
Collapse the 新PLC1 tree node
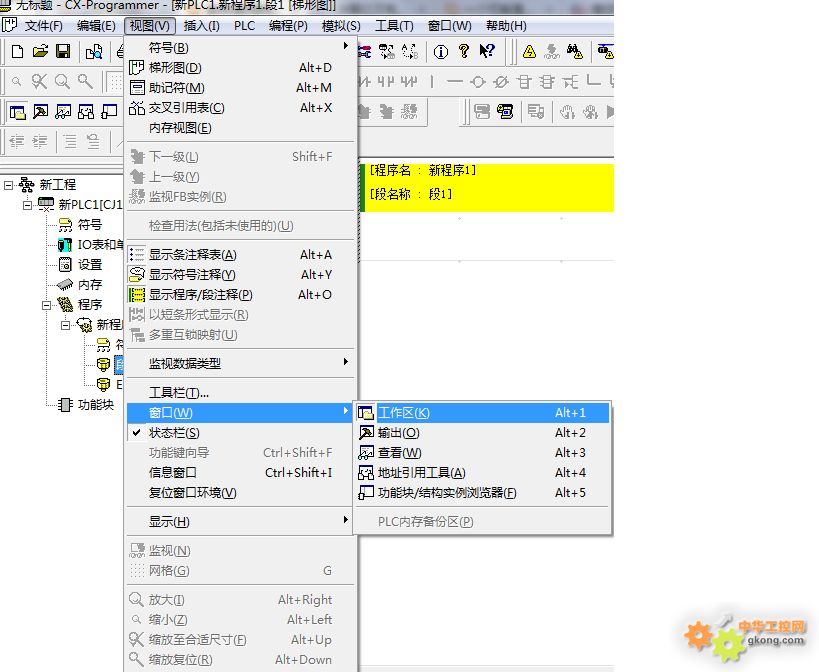pos(27,205)
